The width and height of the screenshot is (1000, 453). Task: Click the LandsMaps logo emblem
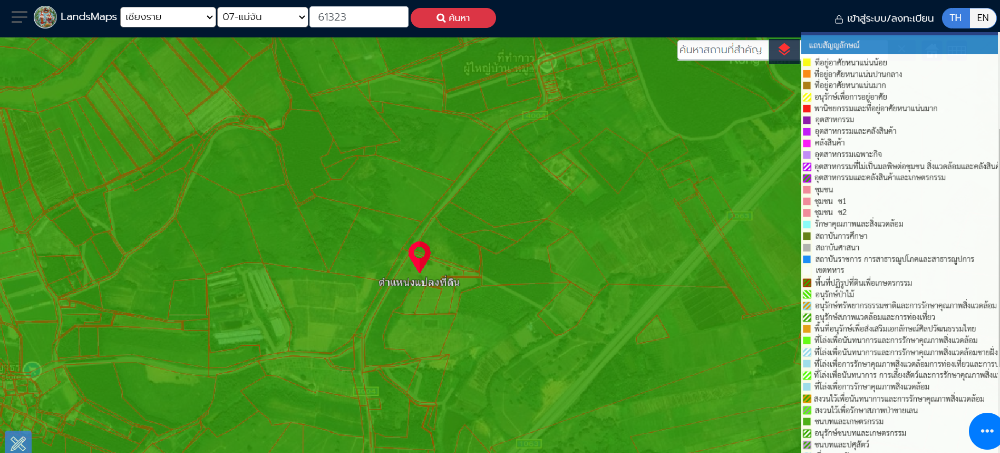click(x=45, y=17)
